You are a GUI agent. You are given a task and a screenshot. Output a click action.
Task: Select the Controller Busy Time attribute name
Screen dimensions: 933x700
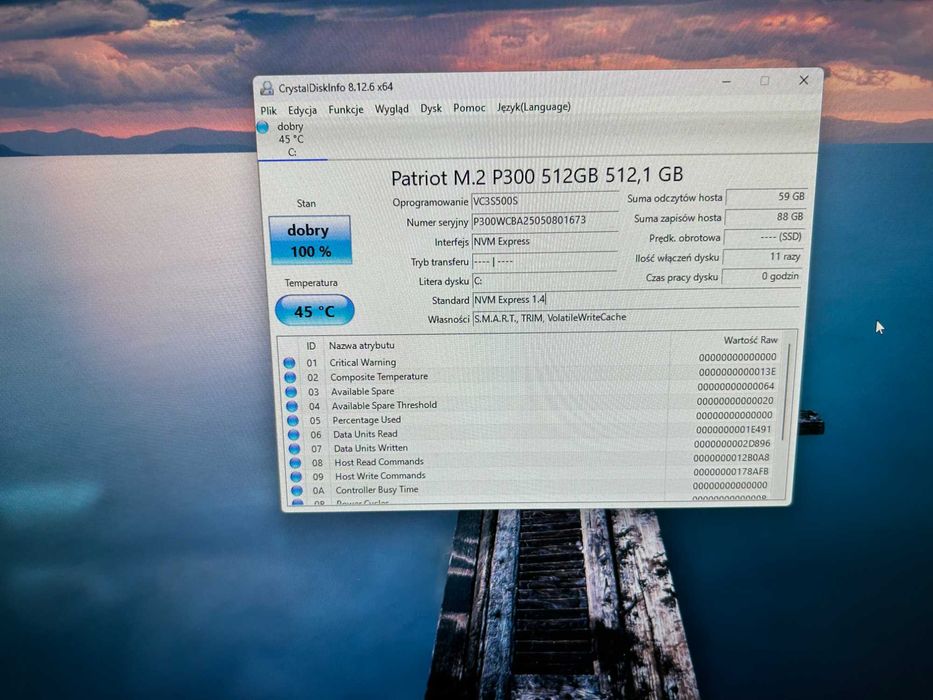[377, 490]
